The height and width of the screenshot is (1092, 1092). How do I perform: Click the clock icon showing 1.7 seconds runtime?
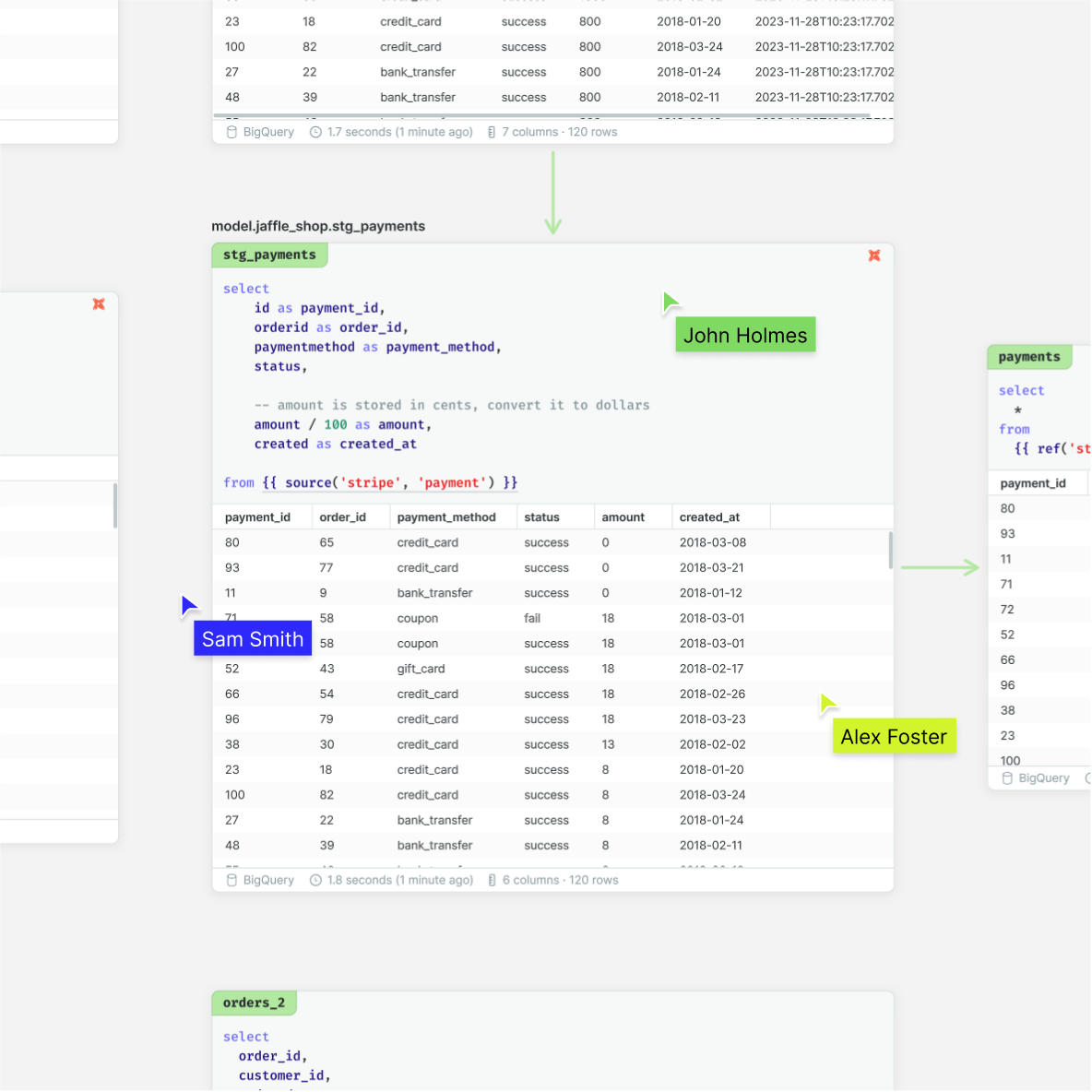pyautogui.click(x=315, y=132)
